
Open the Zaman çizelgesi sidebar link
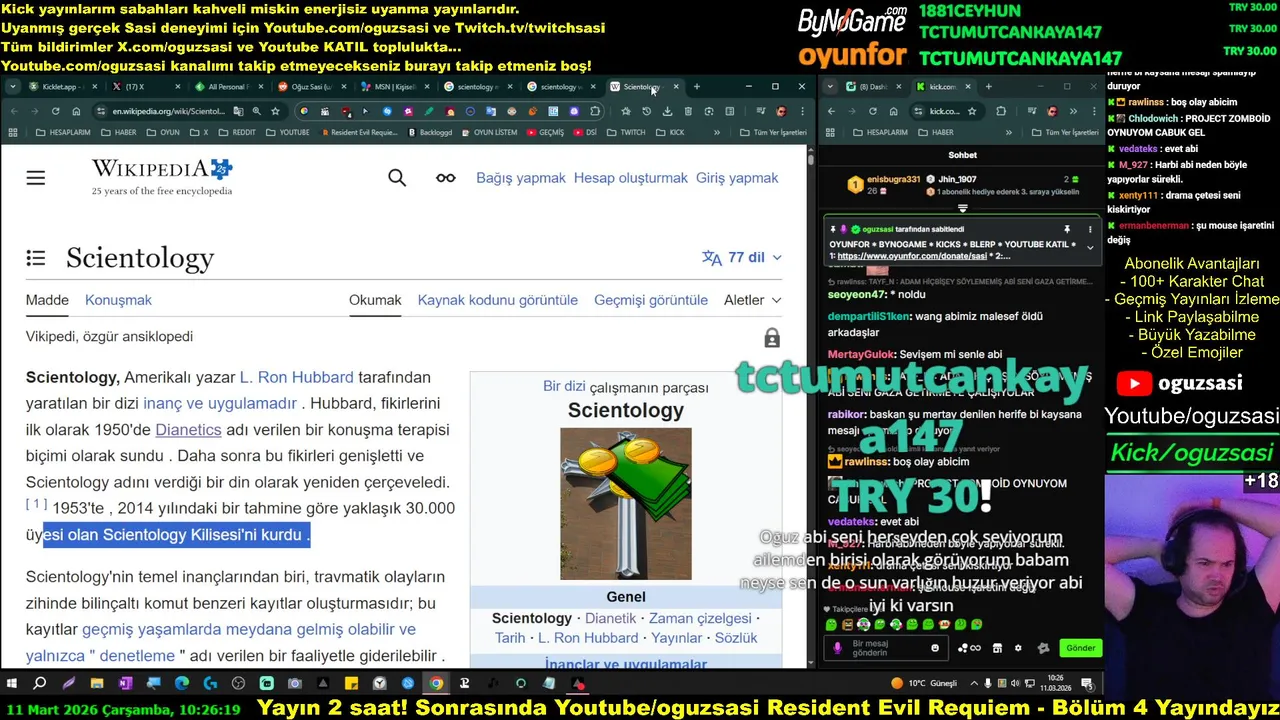700,618
